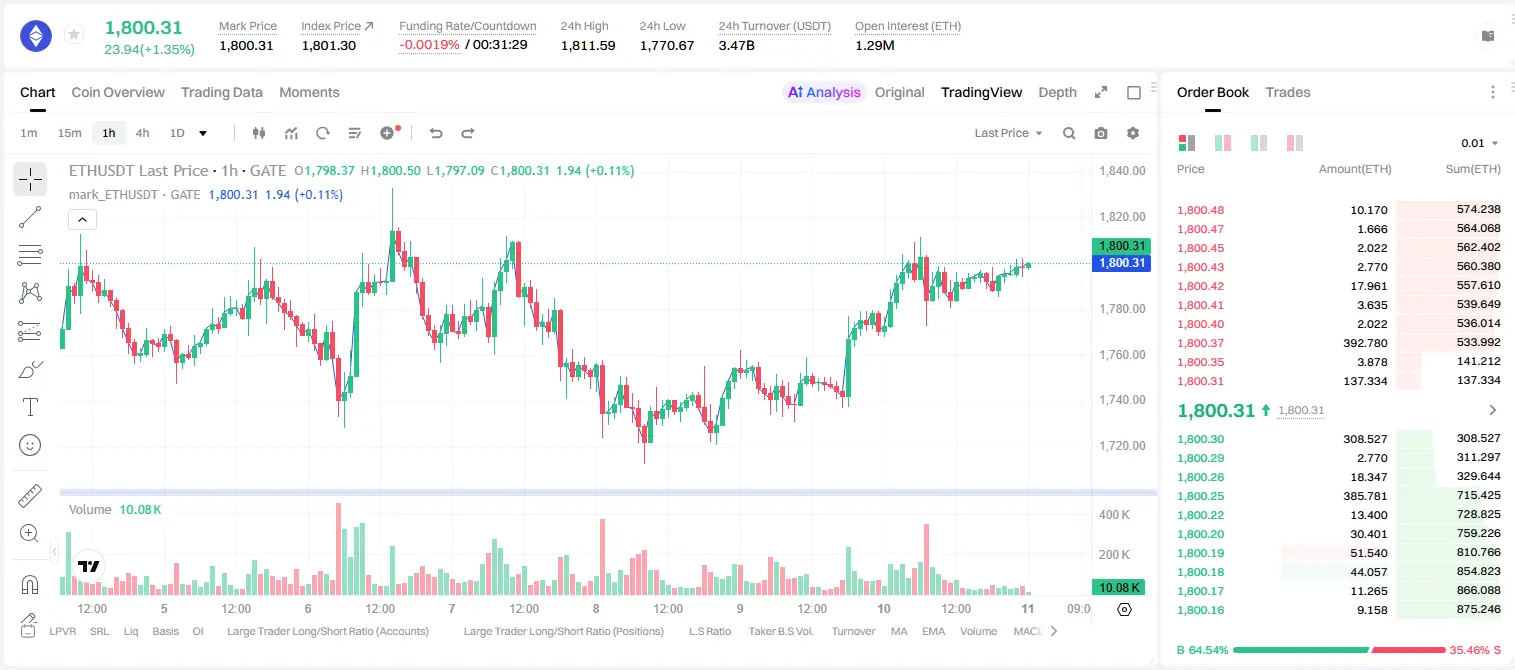The height and width of the screenshot is (670, 1515).
Task: Undo last chart action
Action: [x=435, y=133]
